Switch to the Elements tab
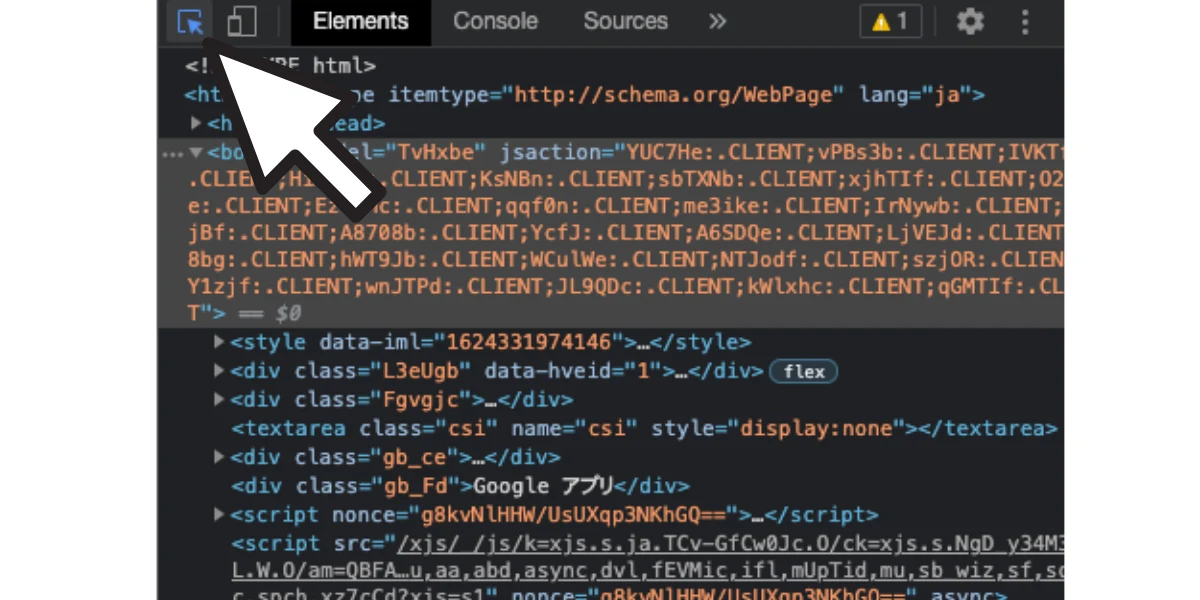 pyautogui.click(x=361, y=22)
